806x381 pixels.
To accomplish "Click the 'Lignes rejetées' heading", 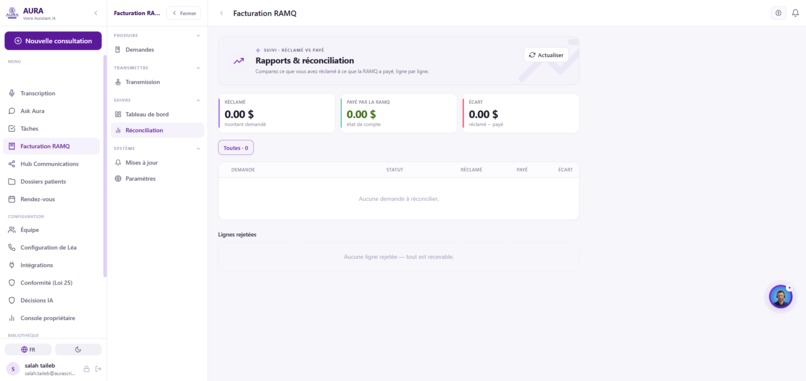I will pos(237,234).
